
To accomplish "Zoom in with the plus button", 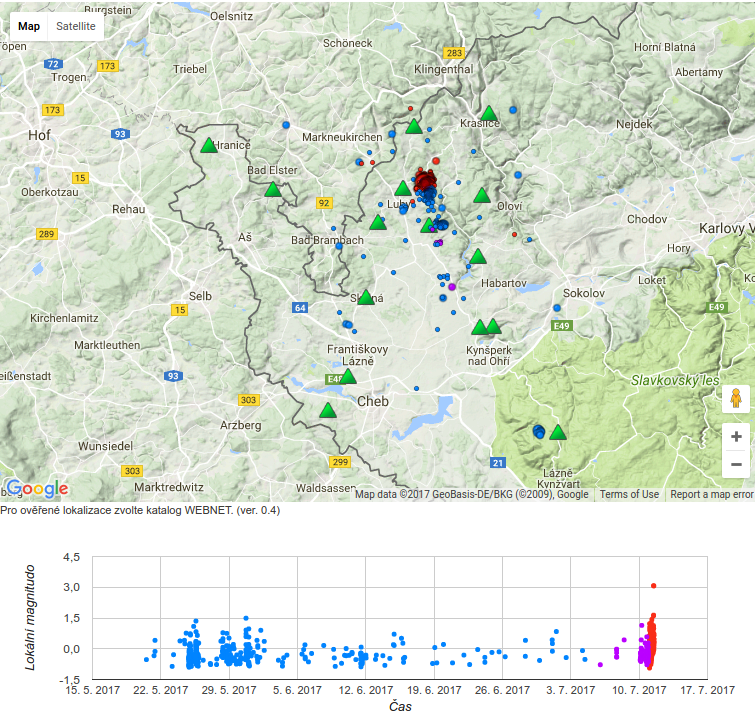I will pos(736,437).
